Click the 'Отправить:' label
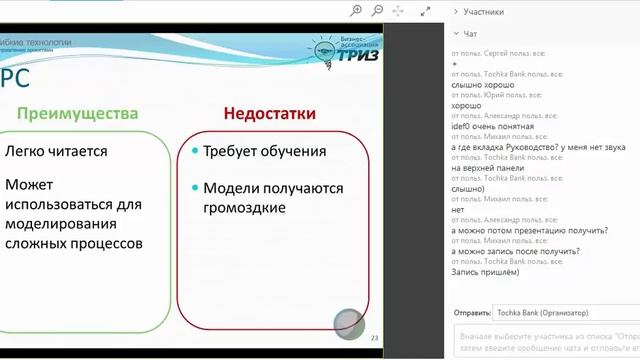Image resolution: width=640 pixels, height=360 pixels. [x=472, y=313]
